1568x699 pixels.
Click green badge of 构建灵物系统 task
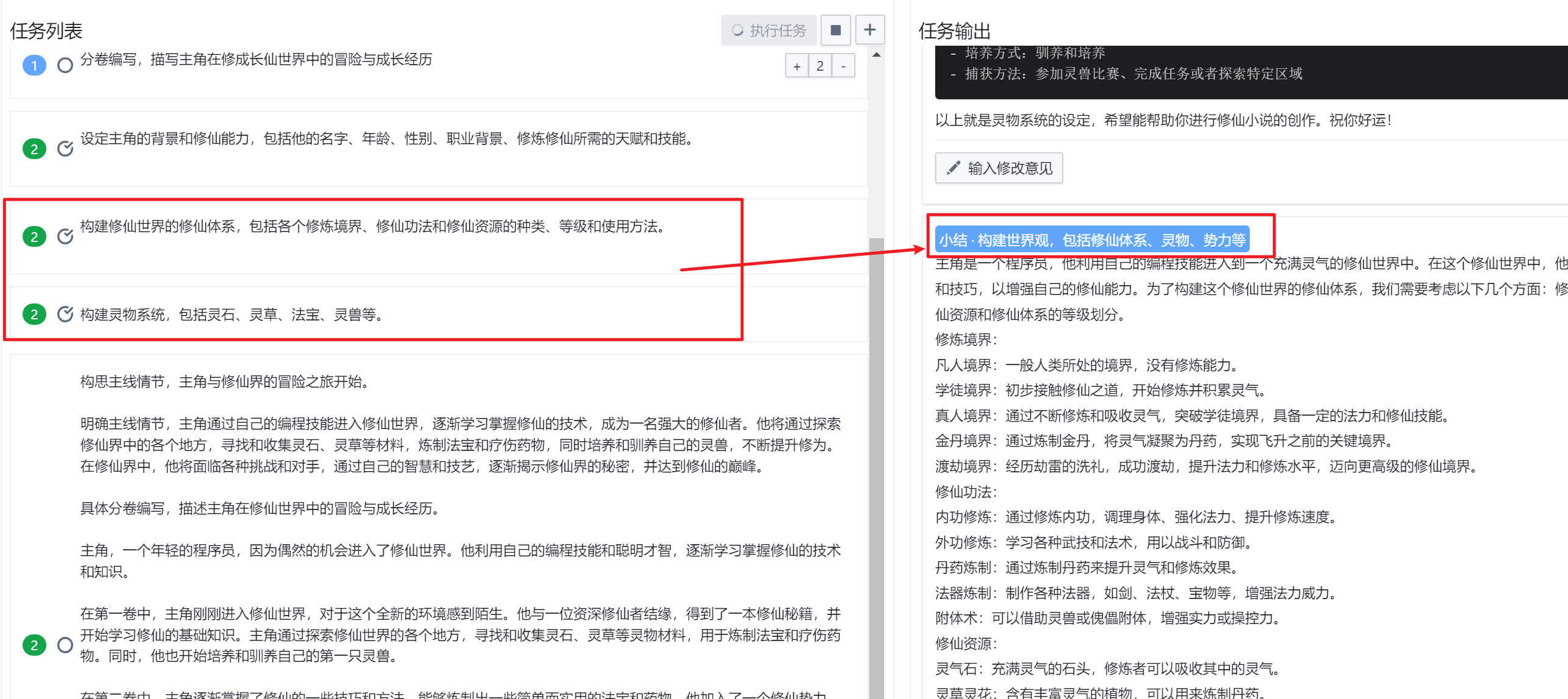34,314
